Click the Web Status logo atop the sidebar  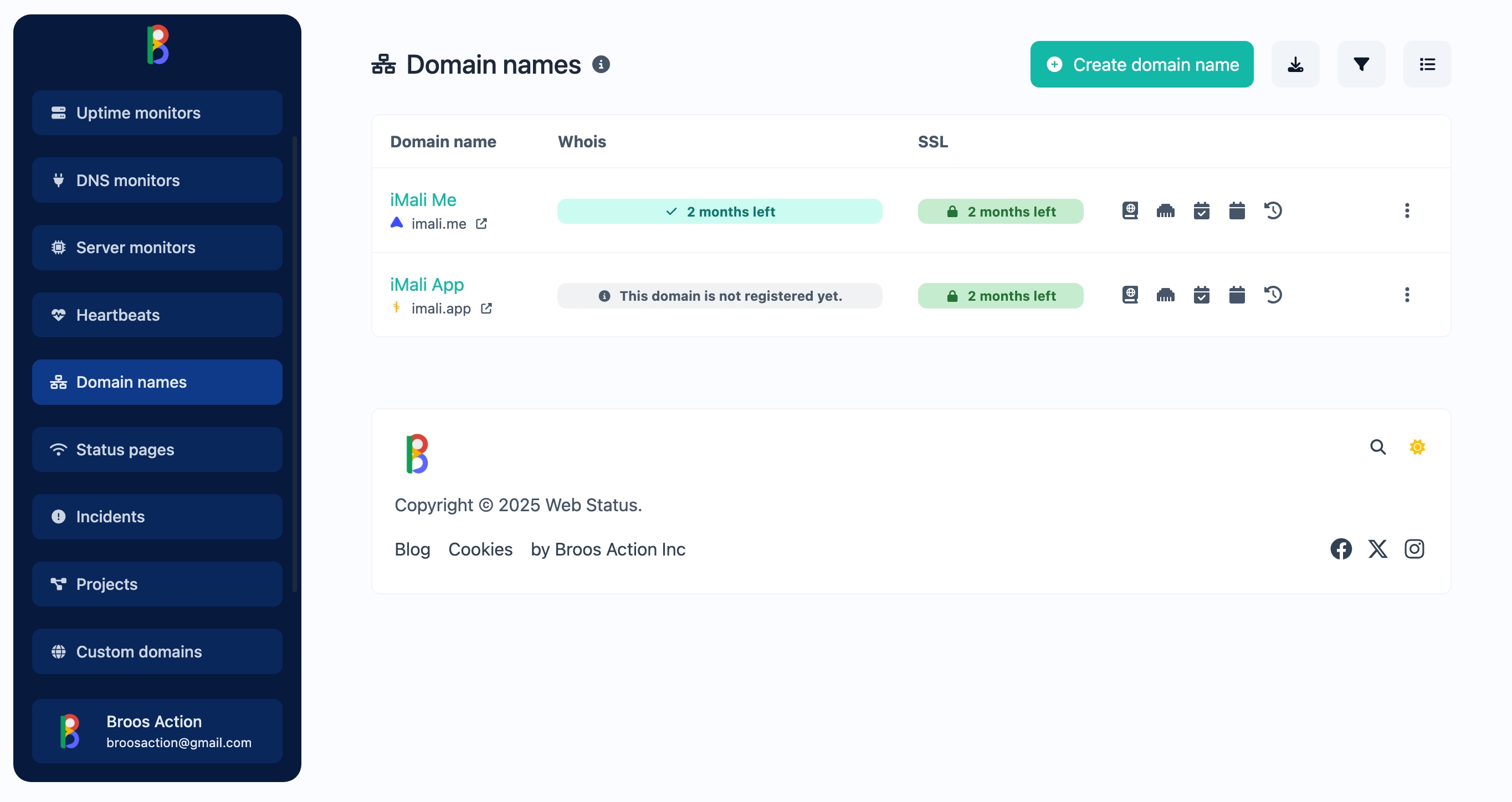pos(158,45)
